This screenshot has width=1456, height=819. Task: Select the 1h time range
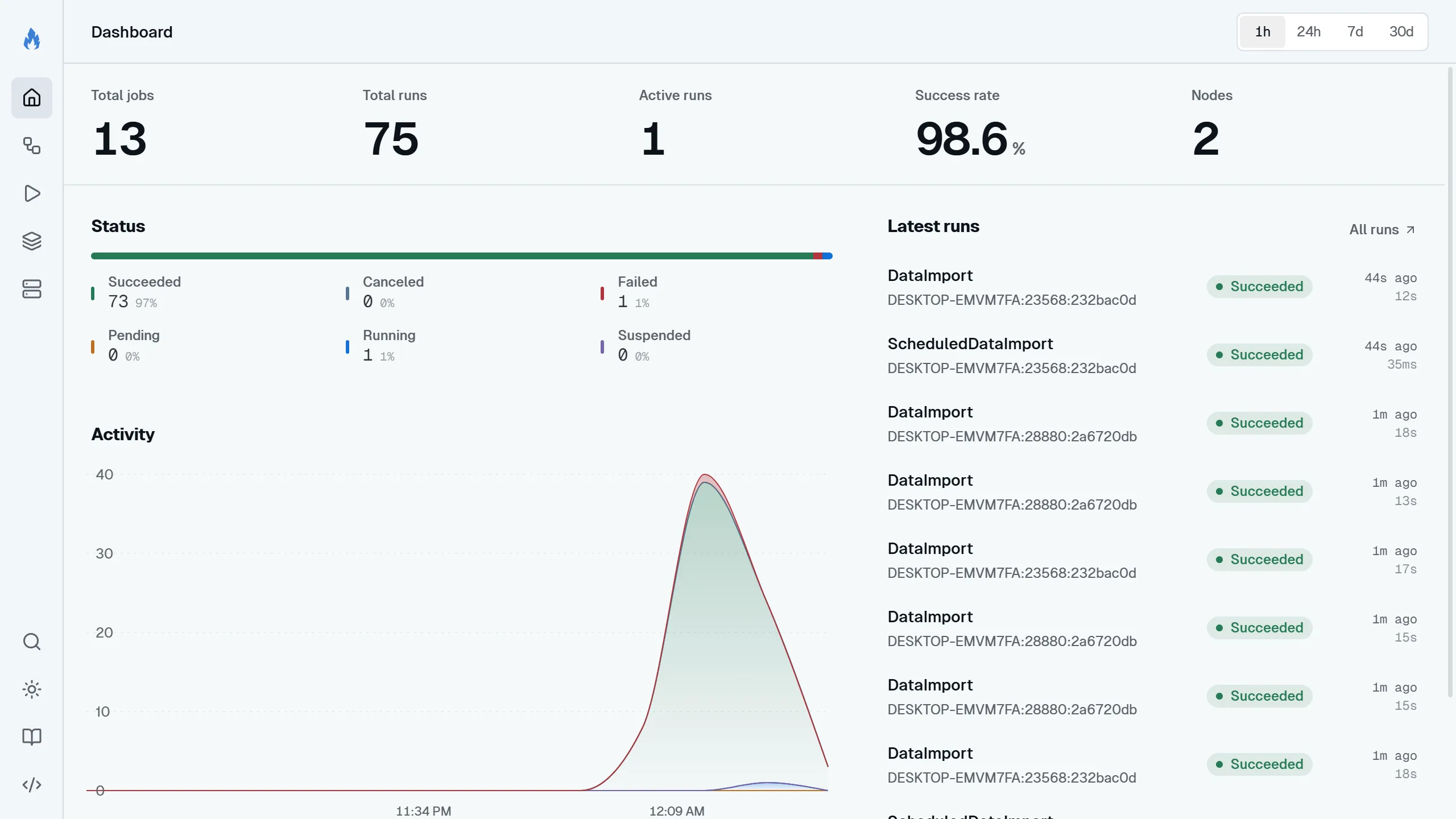pyautogui.click(x=1263, y=32)
